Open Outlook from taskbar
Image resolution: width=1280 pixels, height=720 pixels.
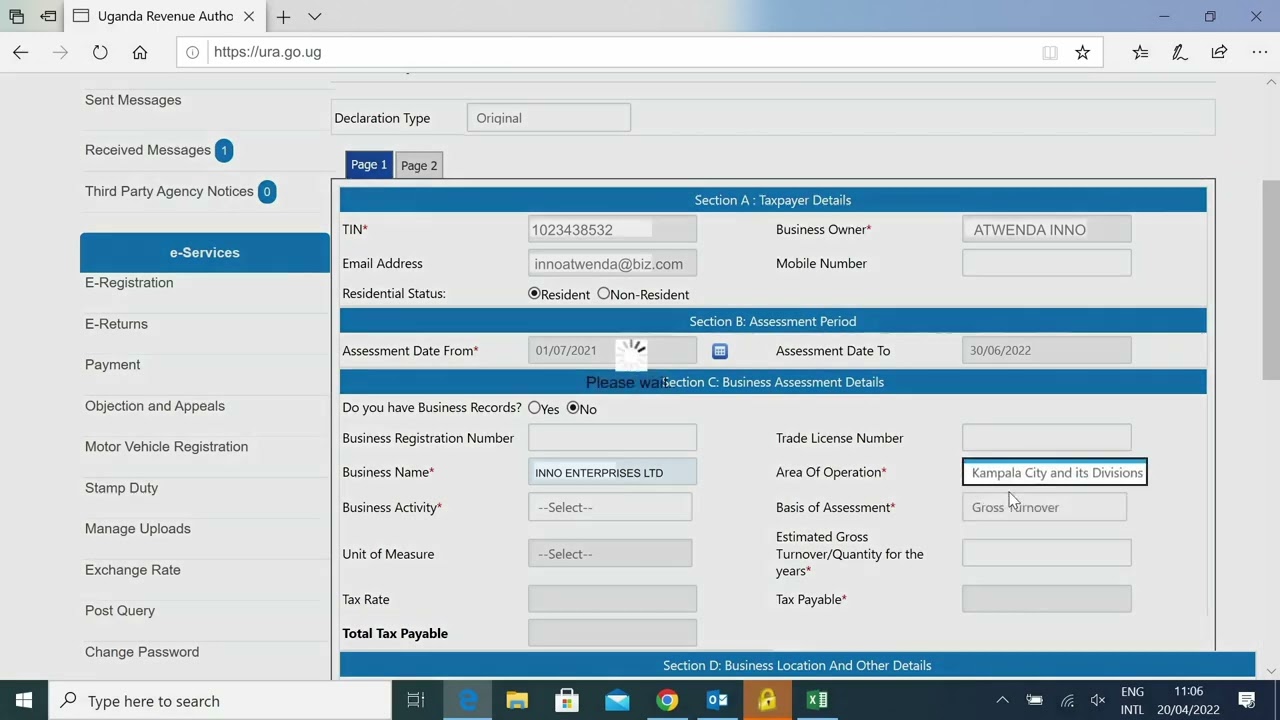717,701
